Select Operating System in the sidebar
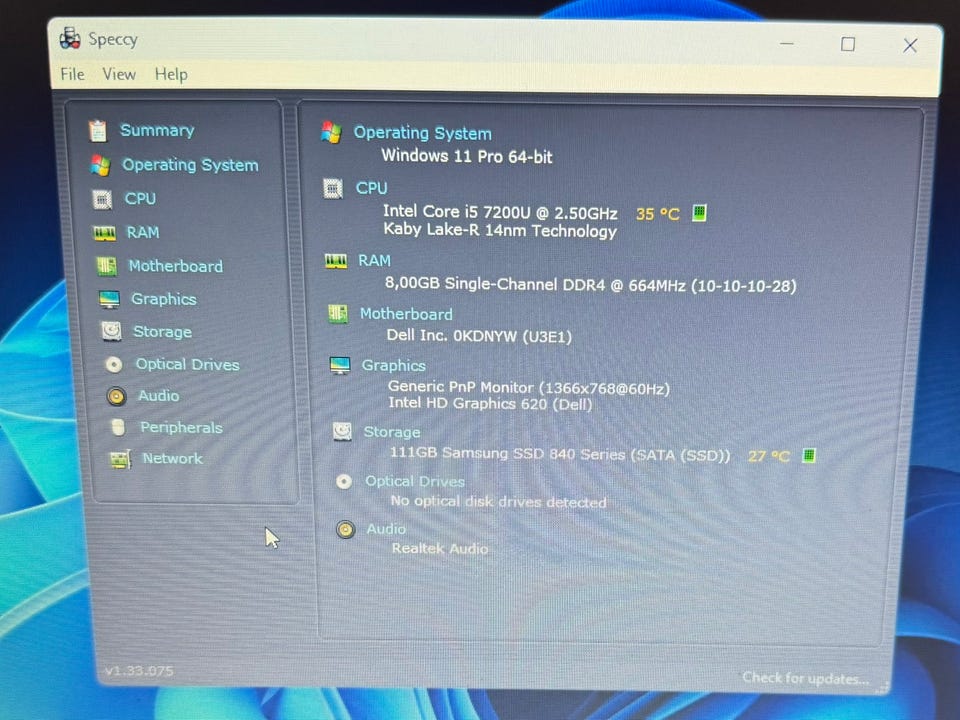Viewport: 960px width, 720px height. pos(190,165)
